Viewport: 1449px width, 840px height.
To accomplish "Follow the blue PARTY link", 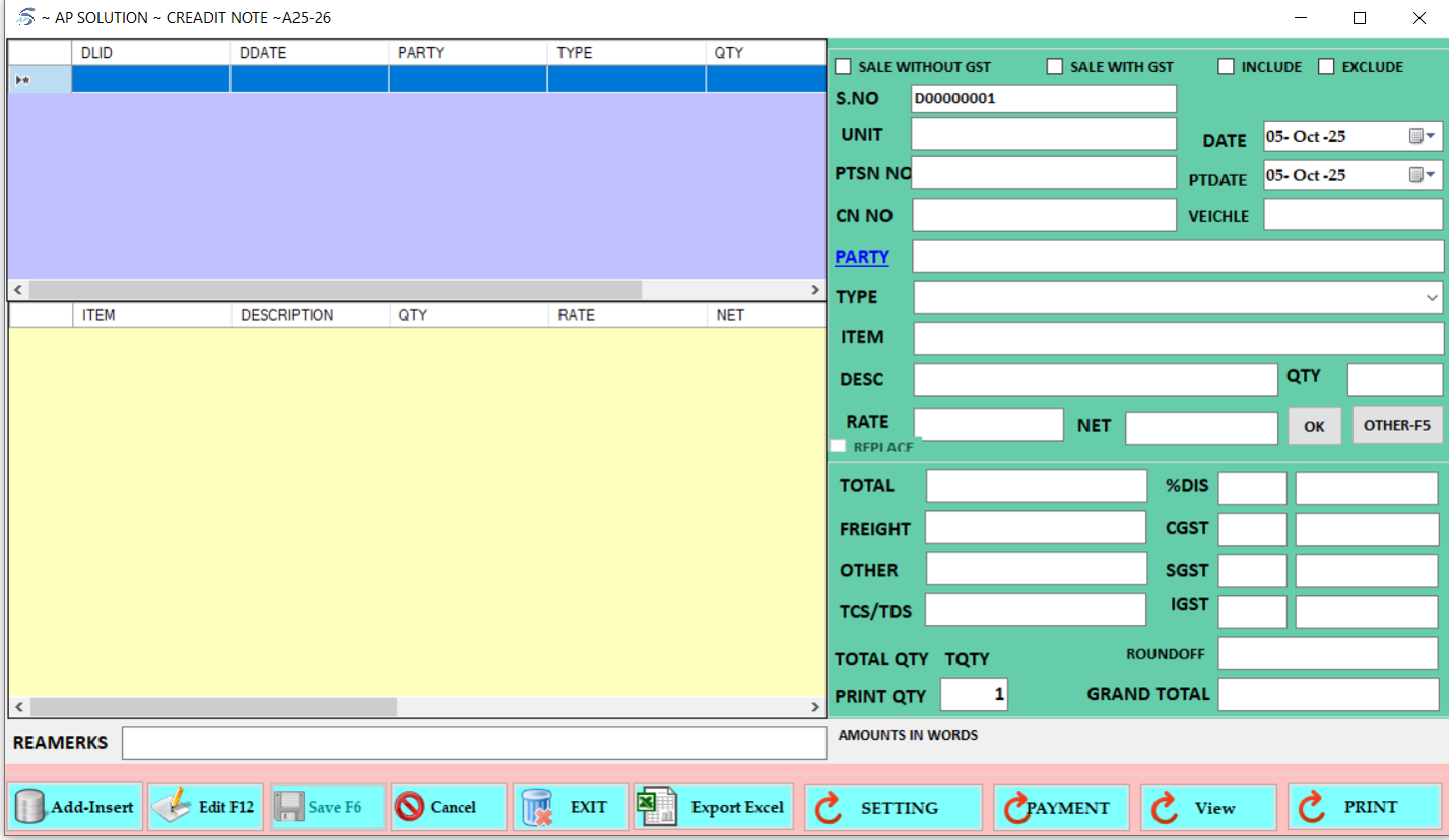I will tap(861, 257).
